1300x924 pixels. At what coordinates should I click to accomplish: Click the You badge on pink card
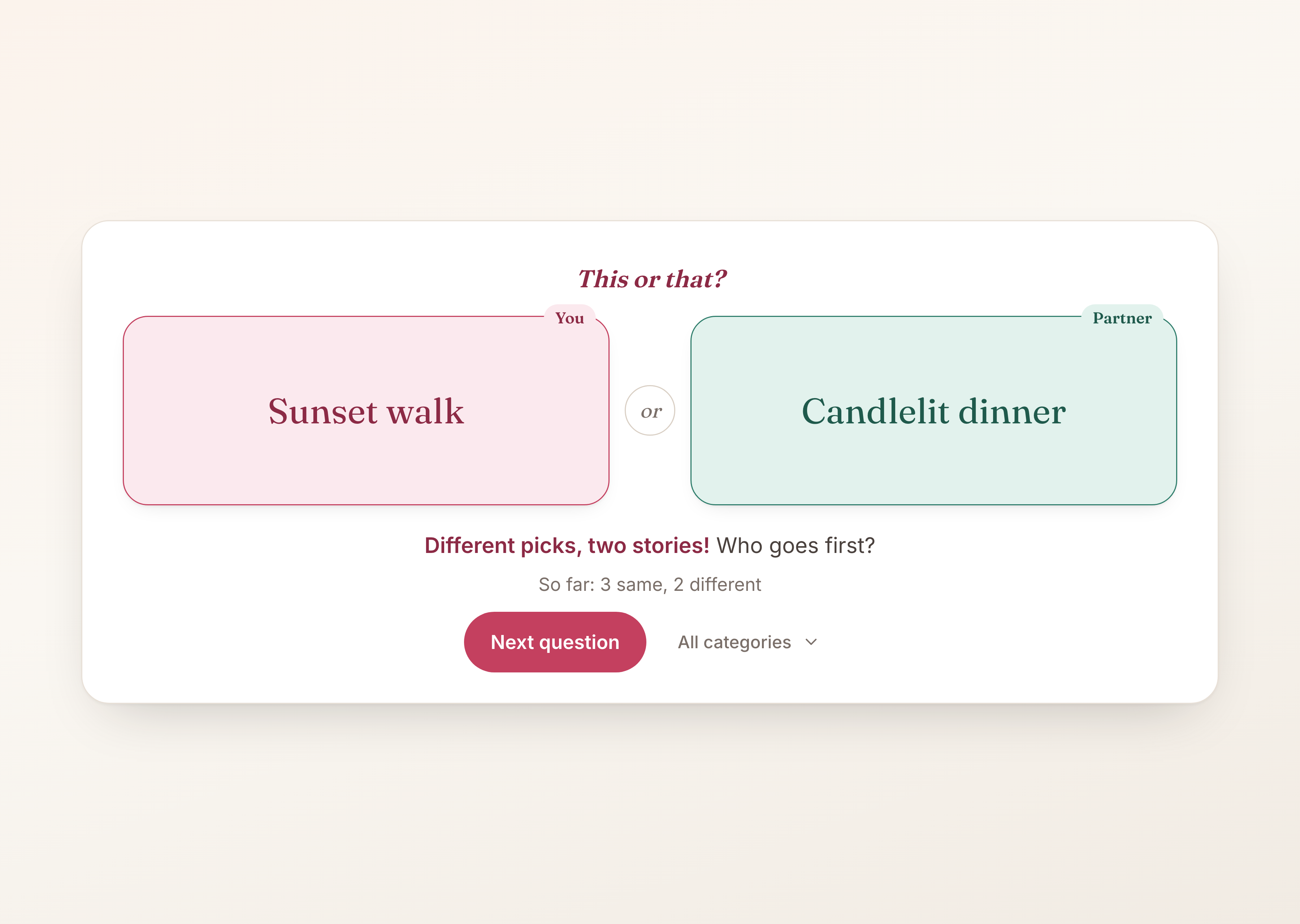(570, 318)
